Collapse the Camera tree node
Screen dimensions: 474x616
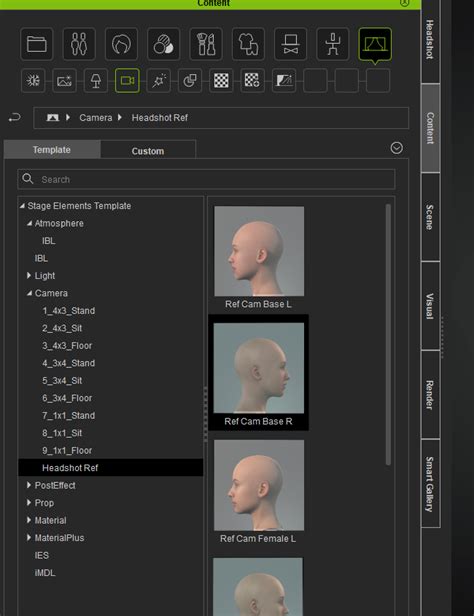(29, 293)
